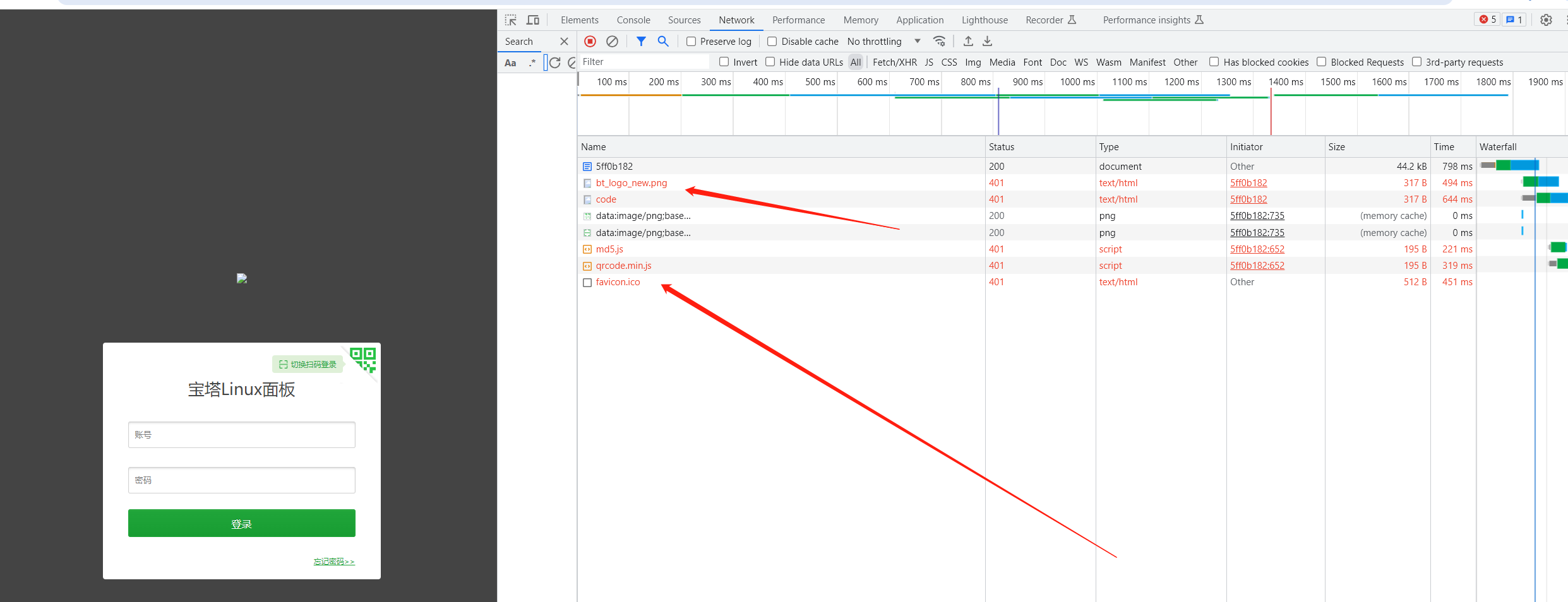The height and width of the screenshot is (602, 1568).
Task: Sort by the Time column header
Action: [x=1452, y=147]
